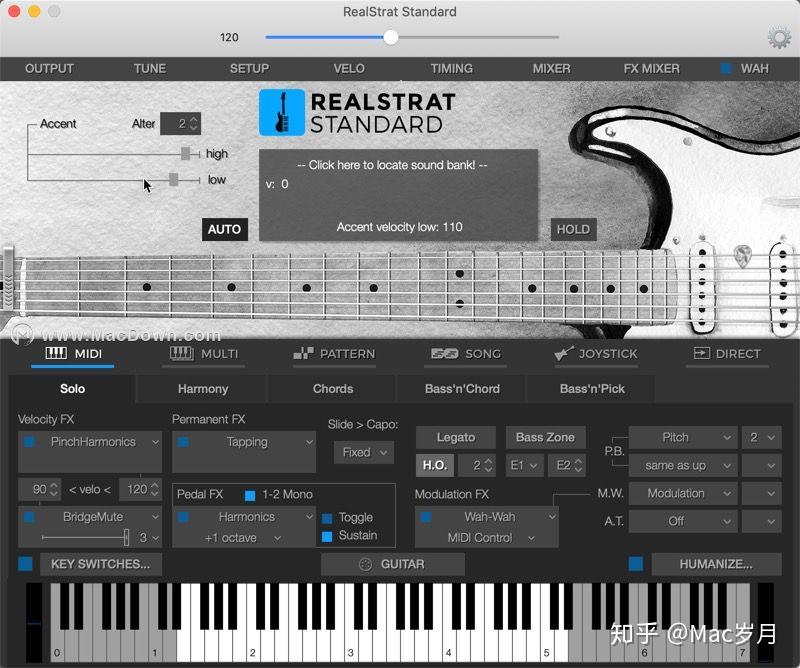Select the Bass'n'Chord tab
Screen dimensions: 800x668
tap(461, 389)
